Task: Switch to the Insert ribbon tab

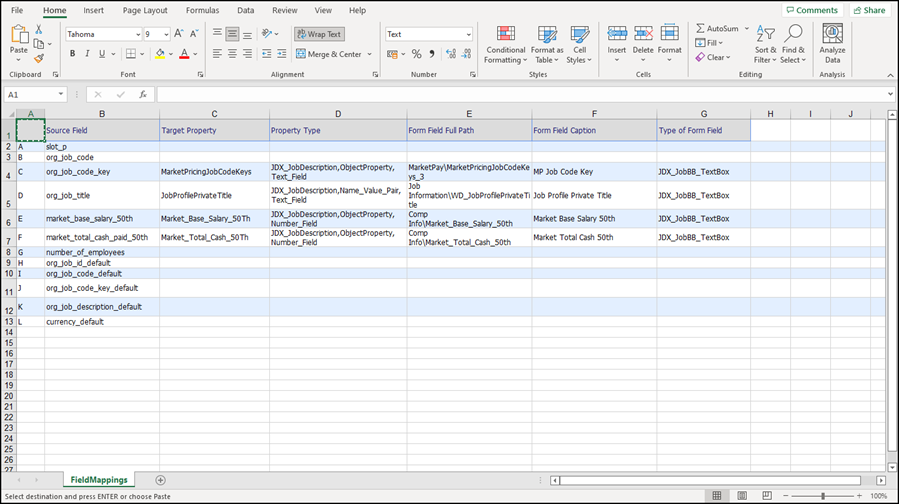Action: 93,10
